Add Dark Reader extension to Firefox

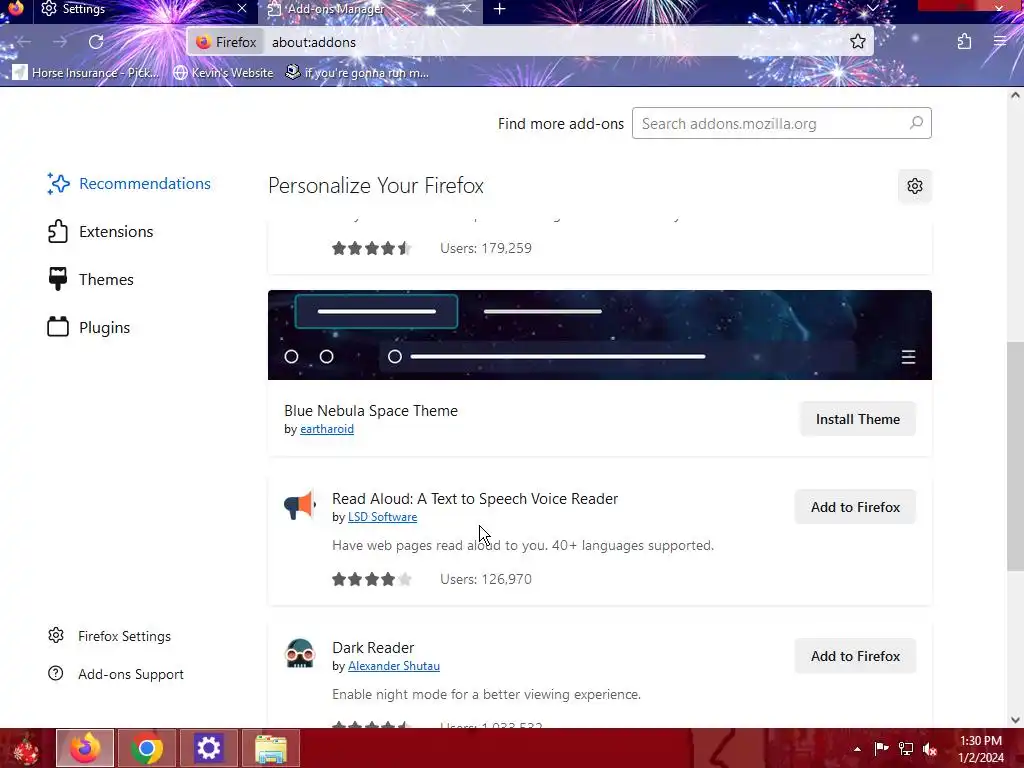click(x=855, y=656)
